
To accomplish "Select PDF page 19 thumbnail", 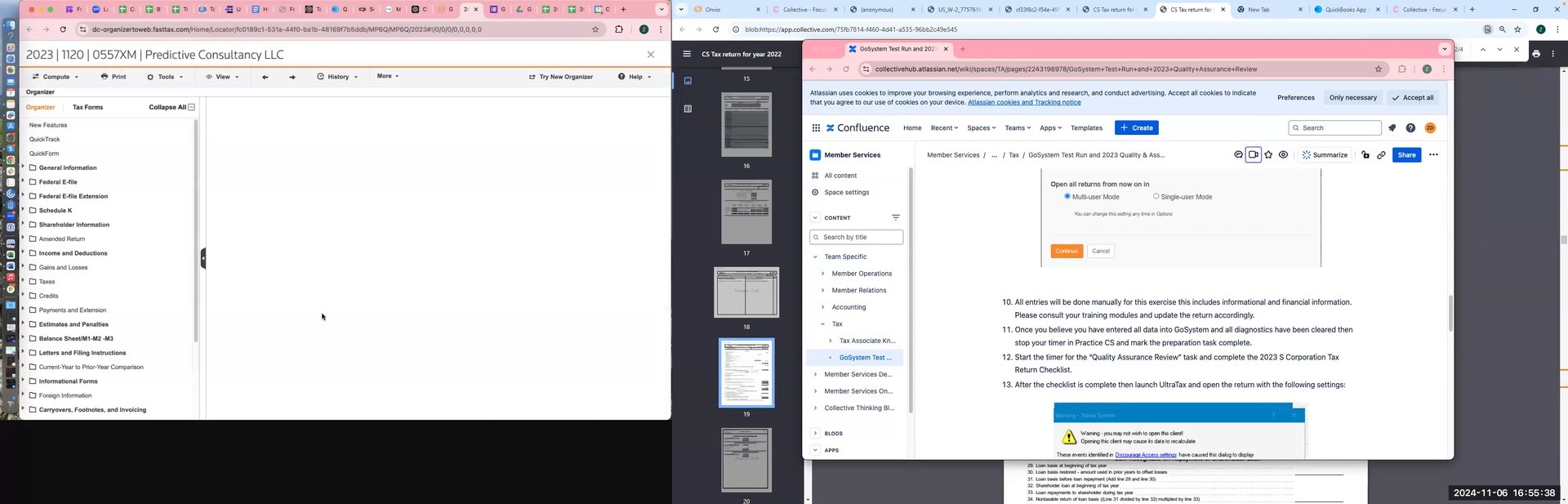I will tap(746, 372).
